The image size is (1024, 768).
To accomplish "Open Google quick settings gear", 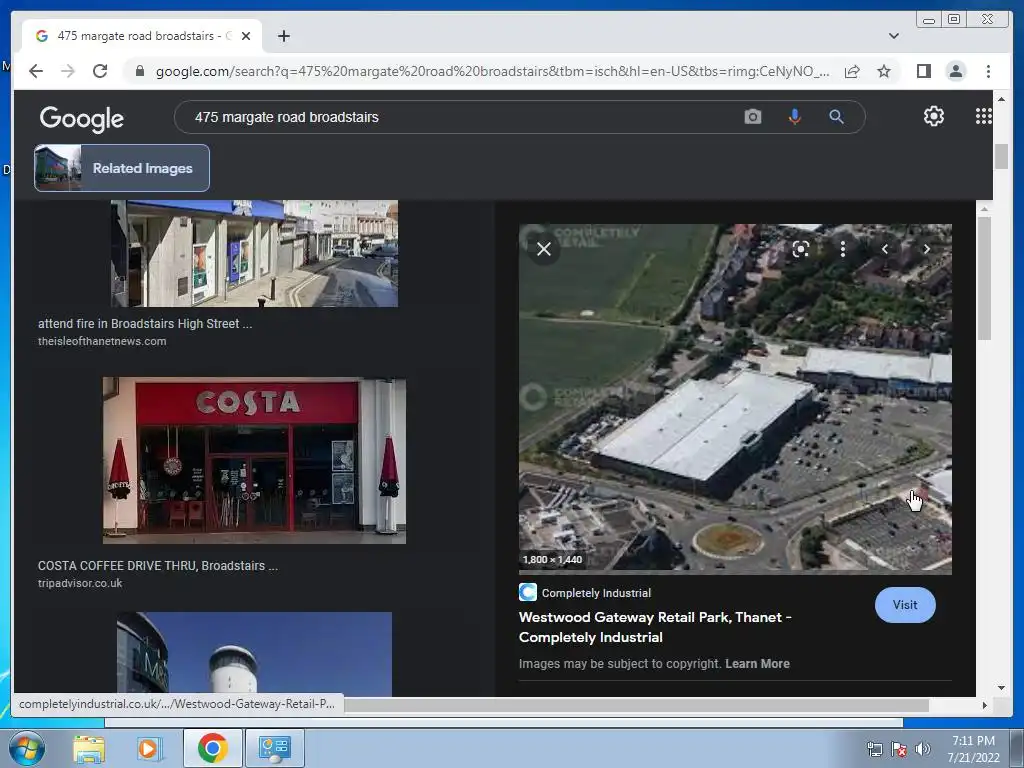I will (933, 116).
